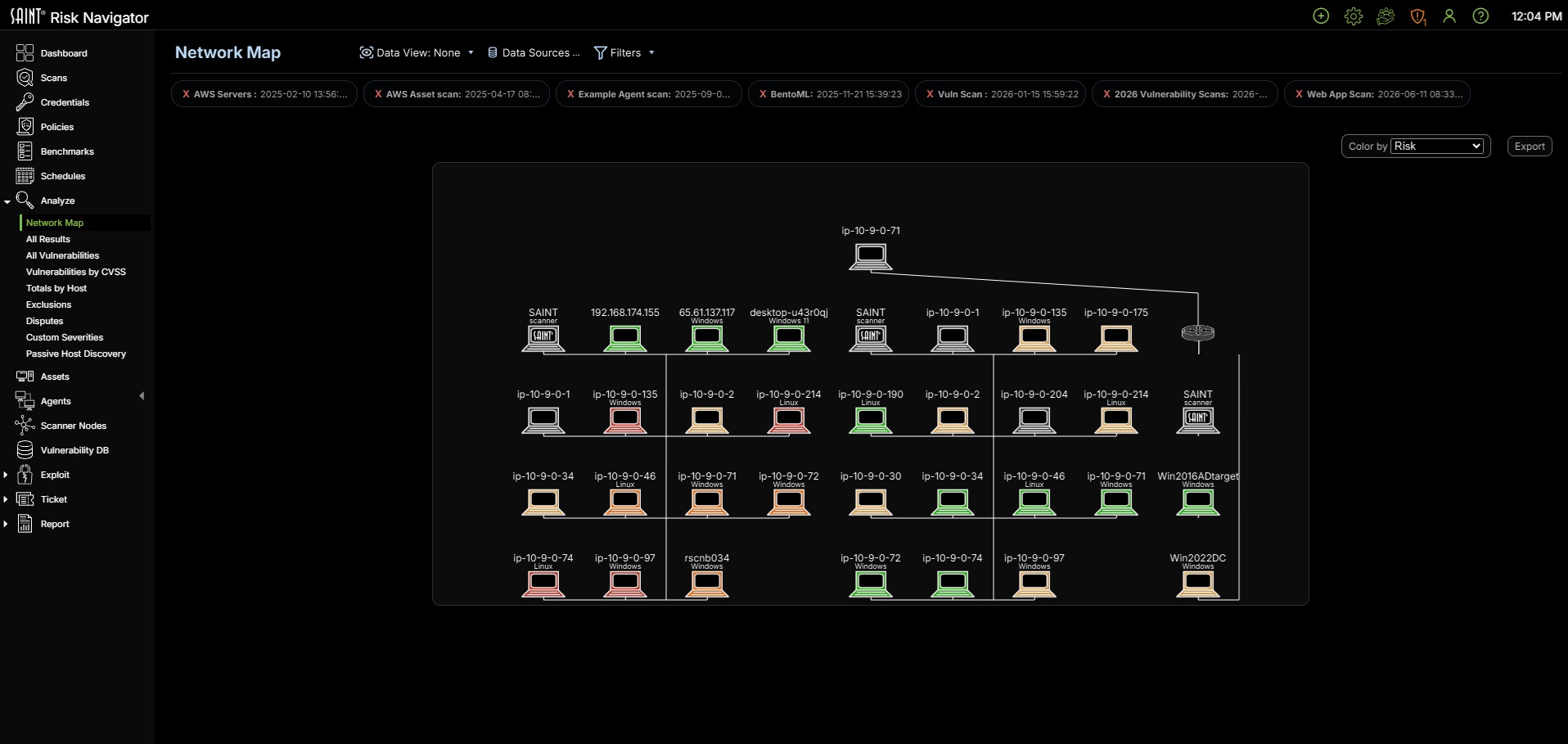Open All Vulnerabilities submenu item
1568x744 pixels.
tap(62, 255)
